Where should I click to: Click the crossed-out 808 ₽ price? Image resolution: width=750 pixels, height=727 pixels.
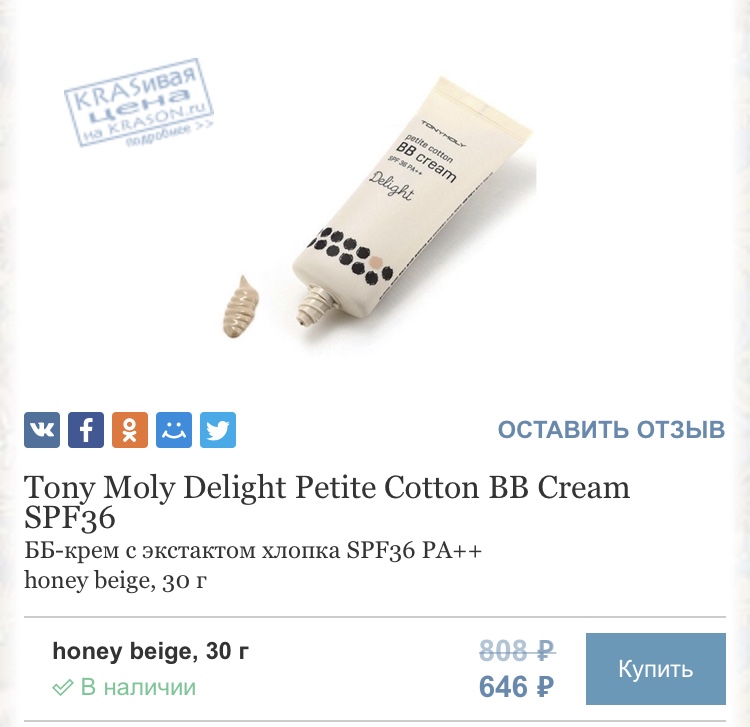pyautogui.click(x=517, y=650)
